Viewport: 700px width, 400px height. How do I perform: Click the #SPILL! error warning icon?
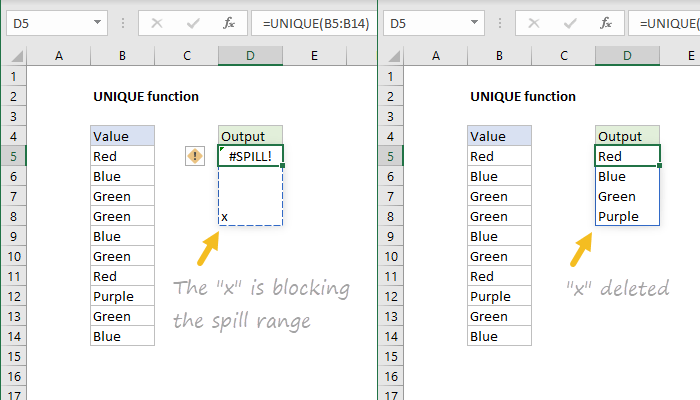(x=195, y=156)
